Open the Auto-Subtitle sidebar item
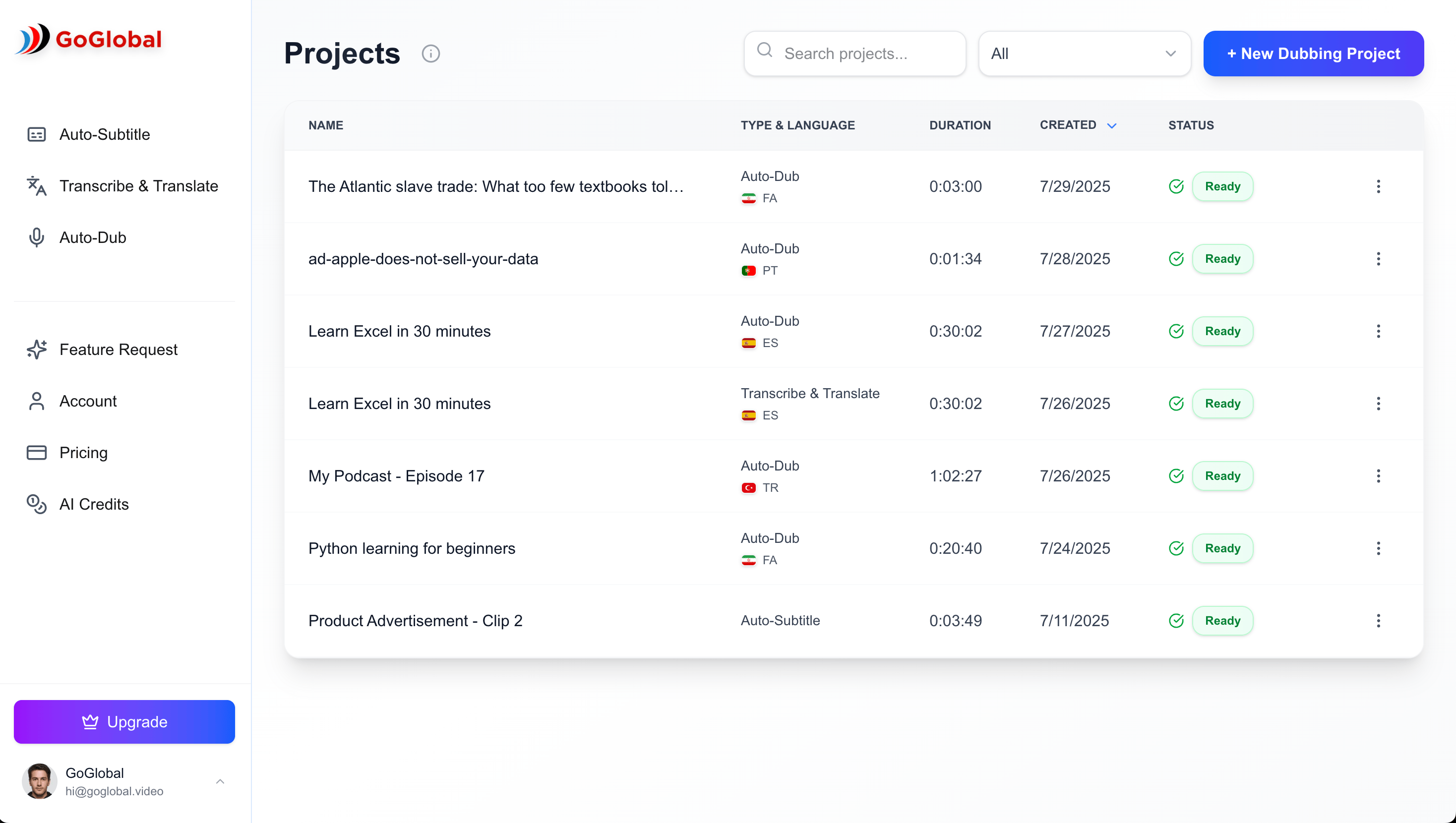The image size is (1456, 823). coord(105,134)
